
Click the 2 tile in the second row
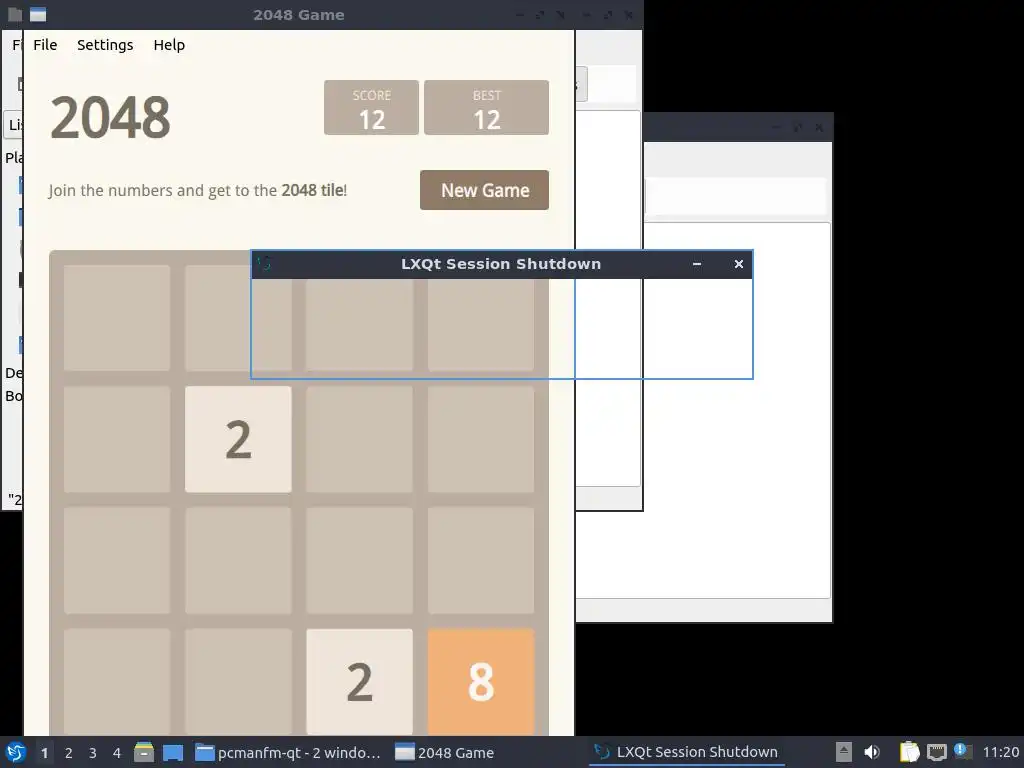238,439
